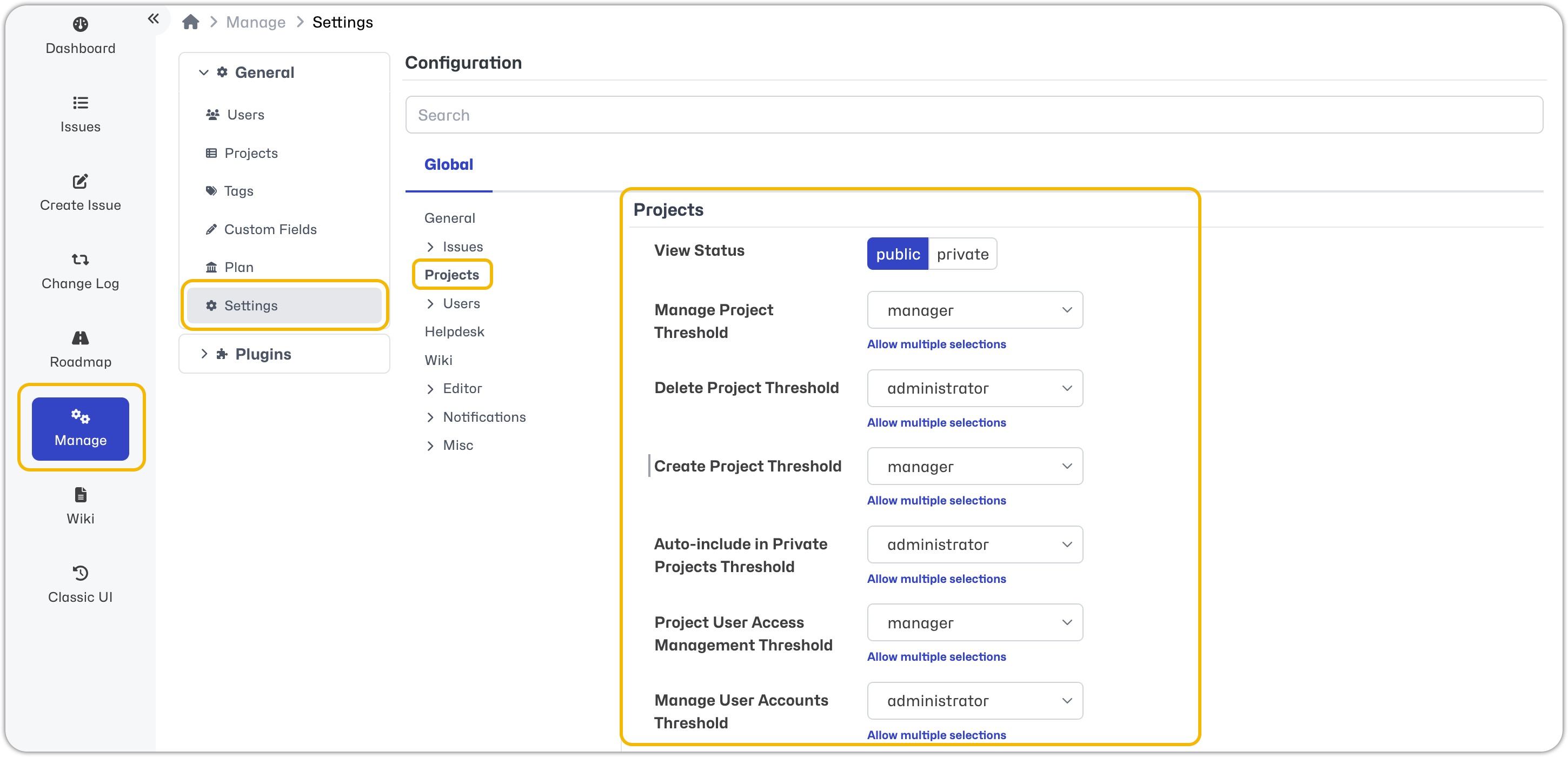Open Plan in the General menu
This screenshot has height=757, width=1568.
pyautogui.click(x=239, y=267)
